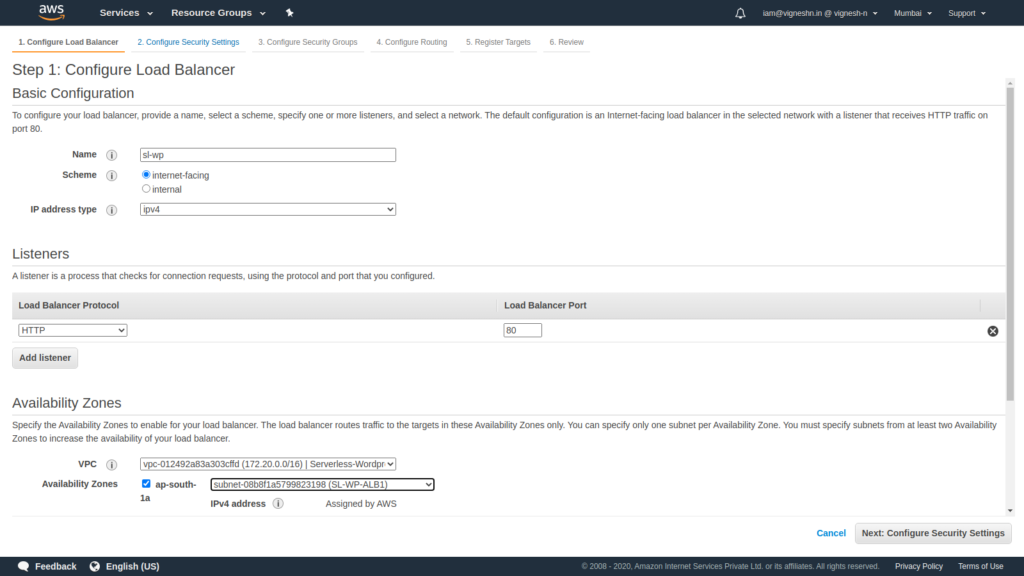Image resolution: width=1024 pixels, height=576 pixels.
Task: Click the Load Balancer Port field
Action: [x=522, y=330]
